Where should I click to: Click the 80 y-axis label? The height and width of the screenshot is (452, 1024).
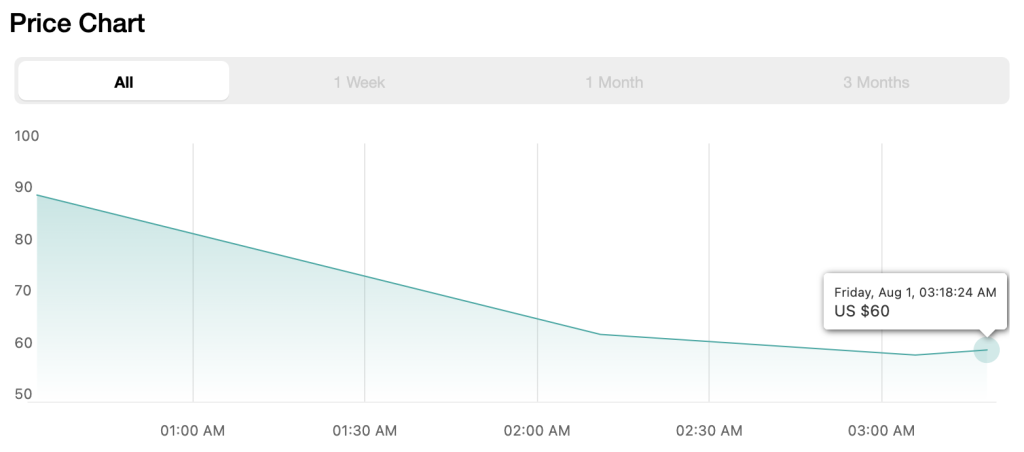pyautogui.click(x=23, y=239)
